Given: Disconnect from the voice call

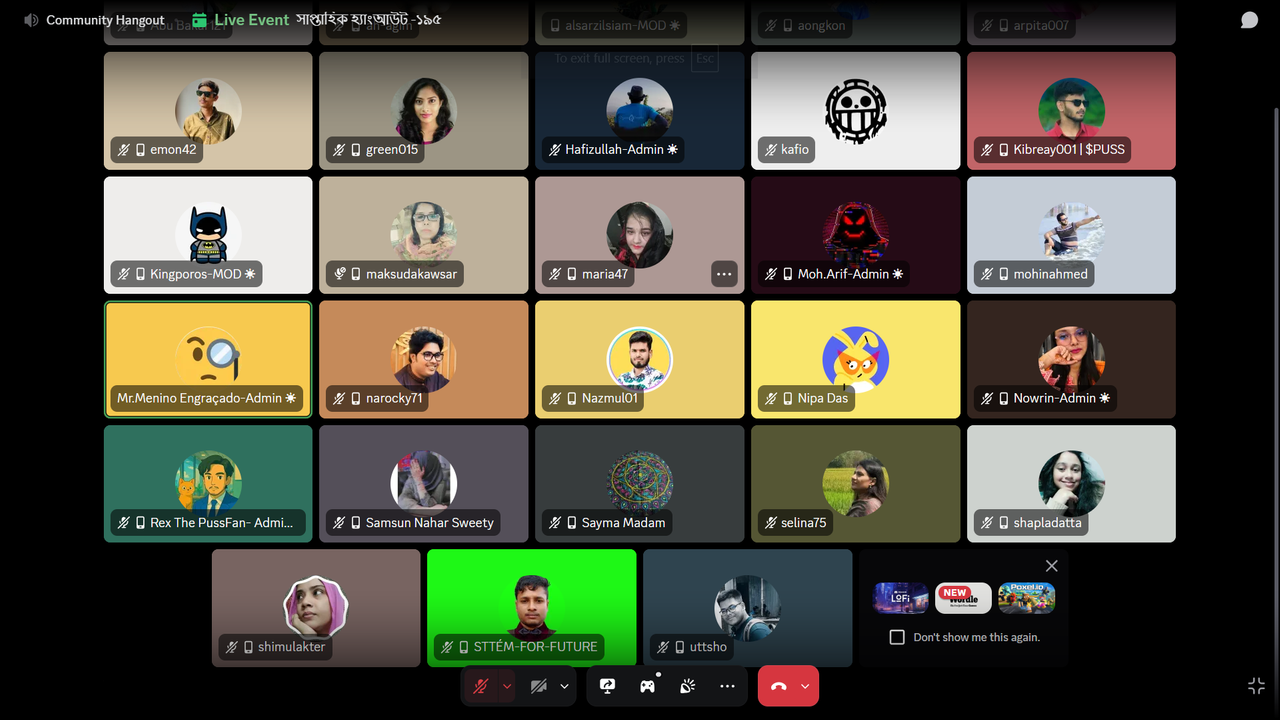Looking at the screenshot, I should (x=778, y=686).
